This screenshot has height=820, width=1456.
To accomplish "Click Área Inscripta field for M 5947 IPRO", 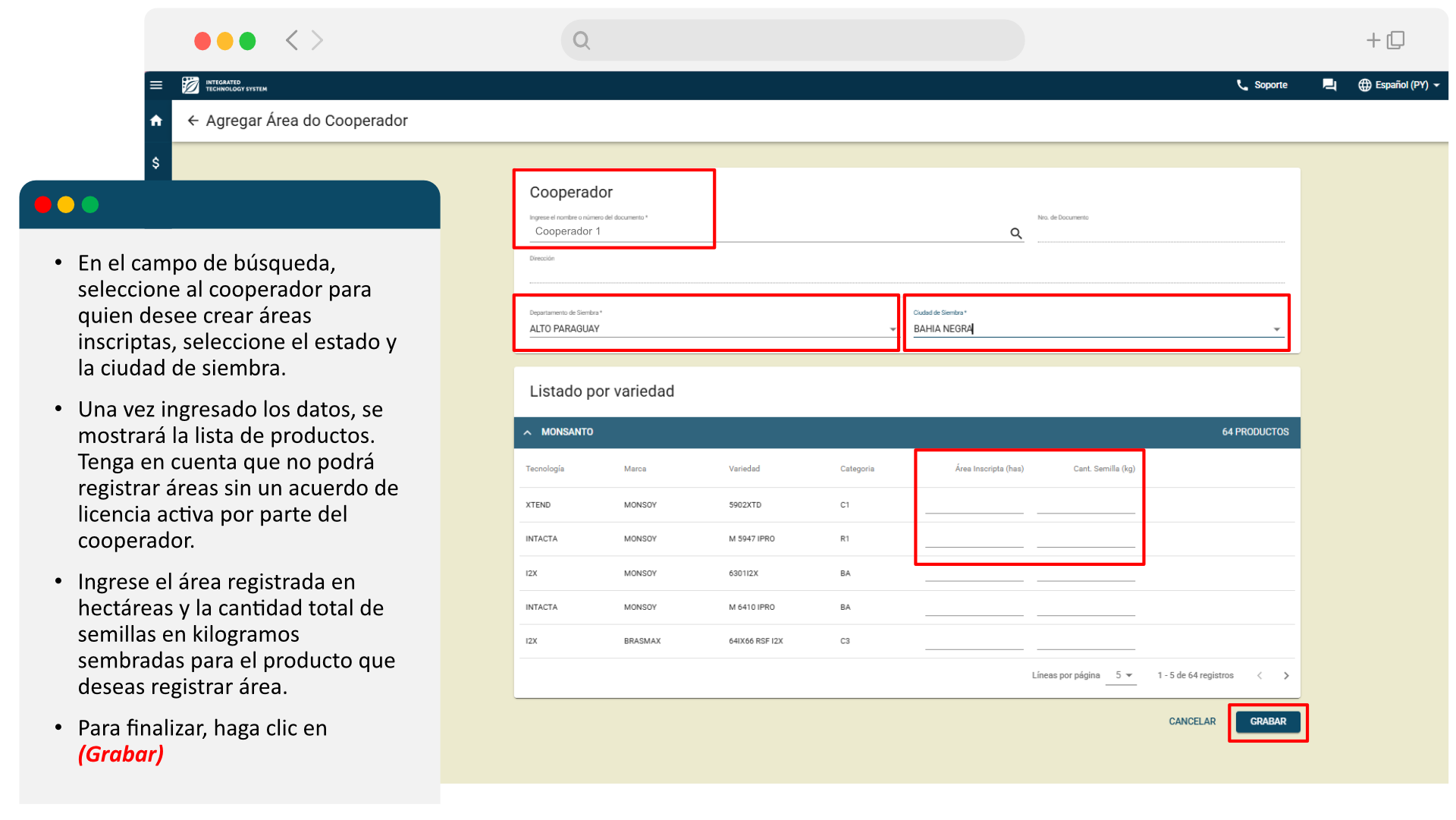I will tap(974, 539).
